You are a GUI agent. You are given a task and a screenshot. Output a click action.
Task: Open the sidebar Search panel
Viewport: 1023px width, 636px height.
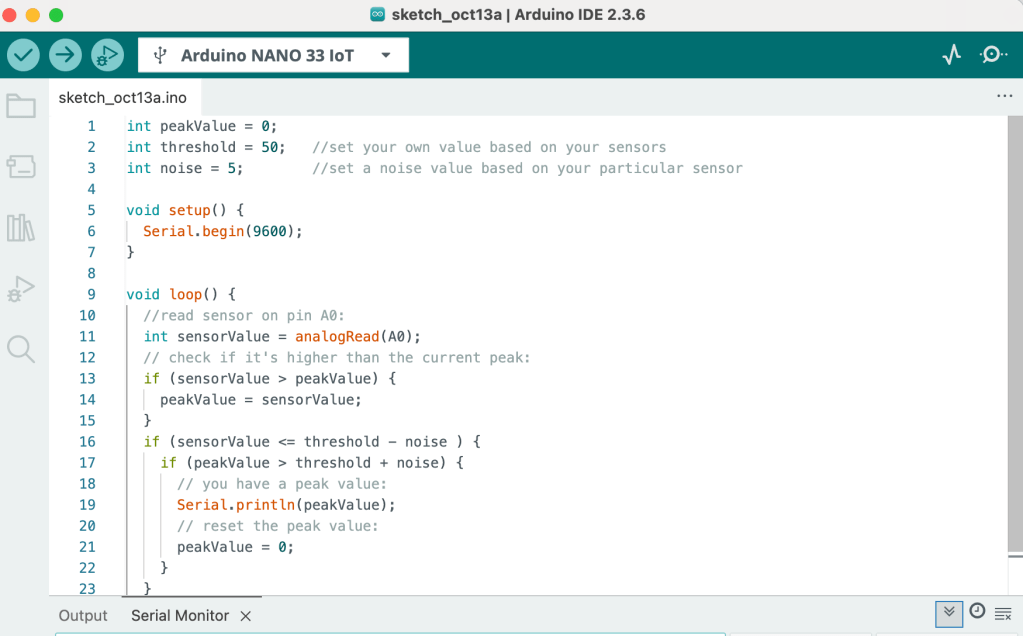click(x=21, y=349)
